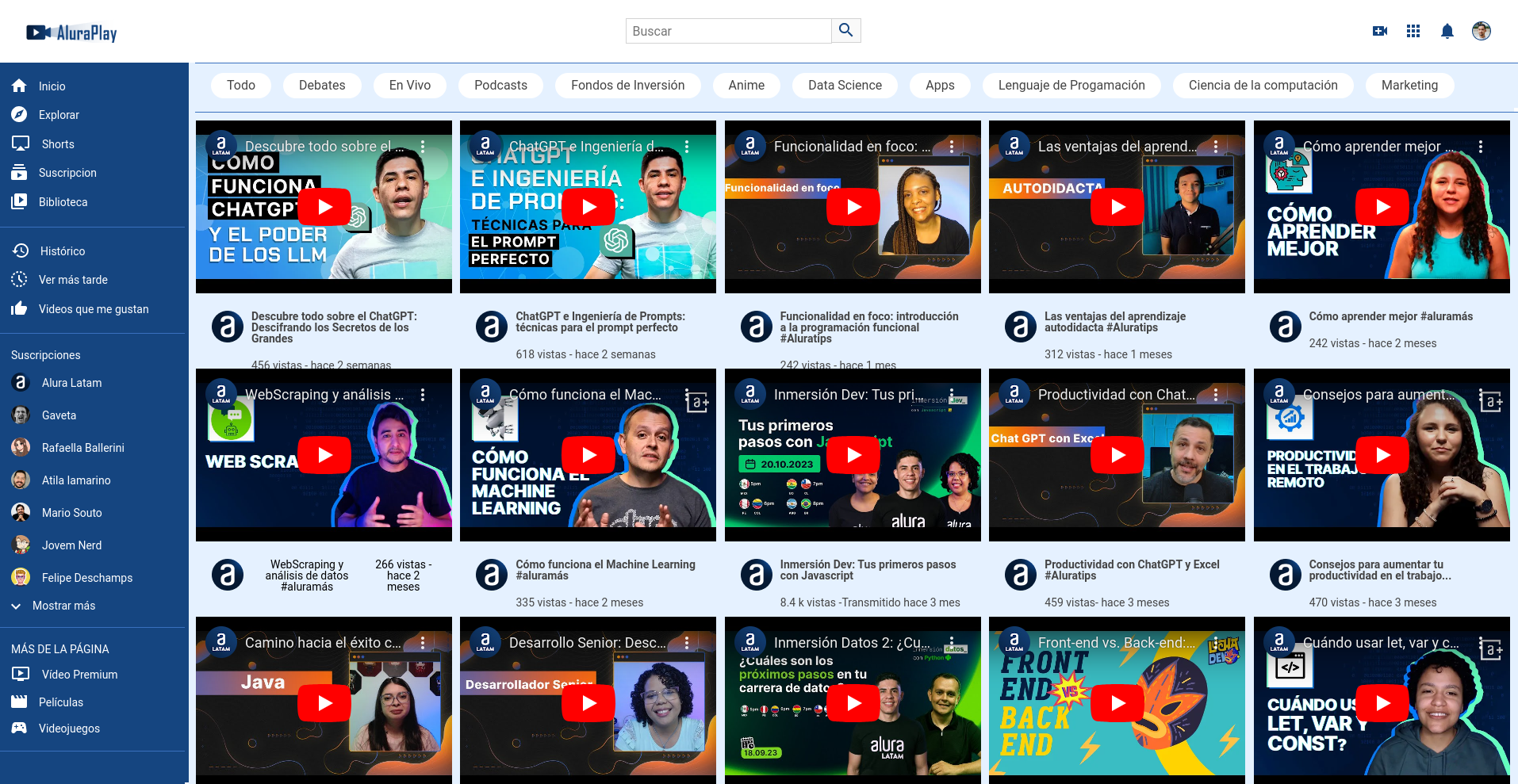Open the Alura Latam channel
This screenshot has width=1518, height=784.
click(71, 382)
